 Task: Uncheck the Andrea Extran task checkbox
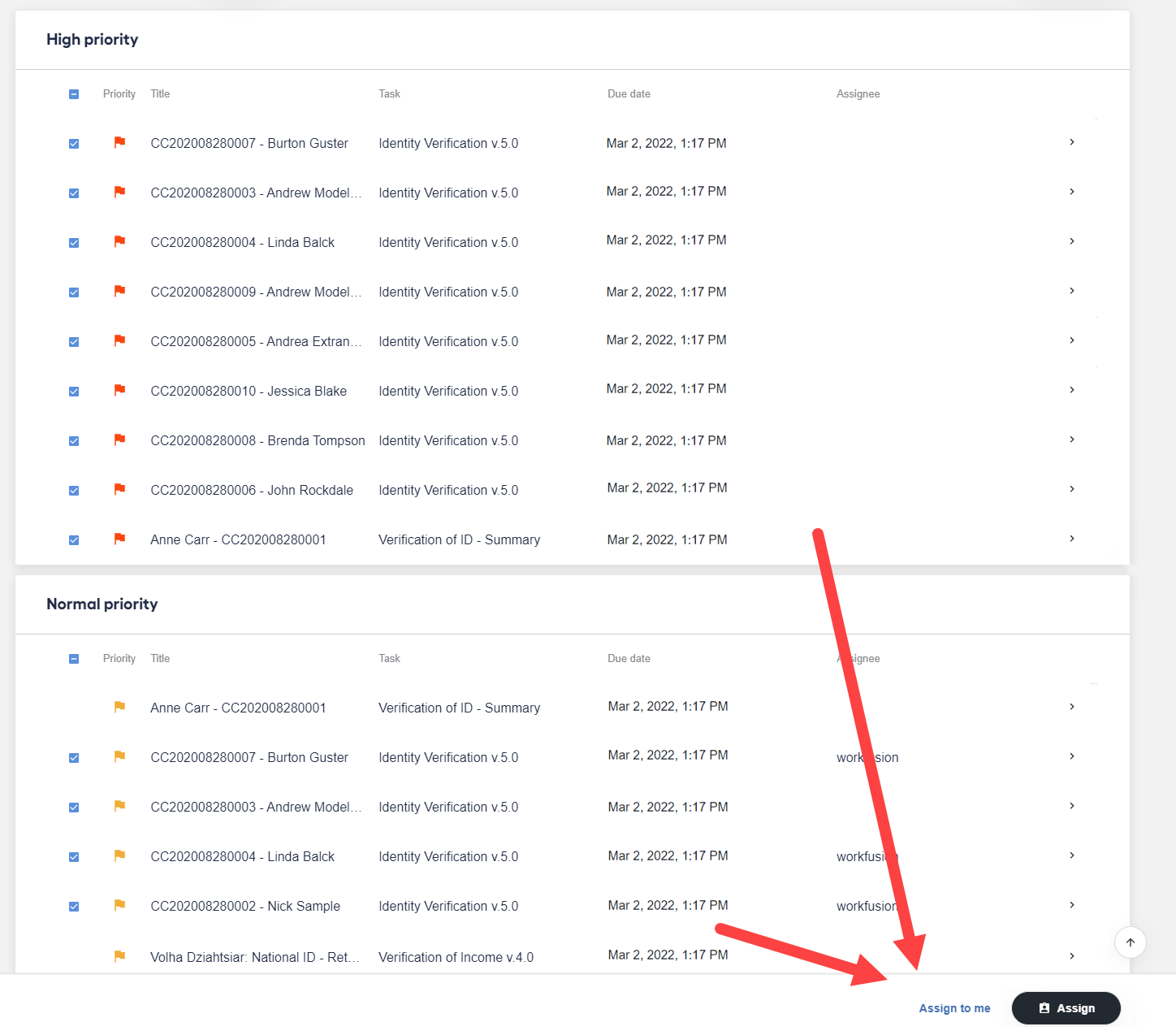tap(74, 342)
